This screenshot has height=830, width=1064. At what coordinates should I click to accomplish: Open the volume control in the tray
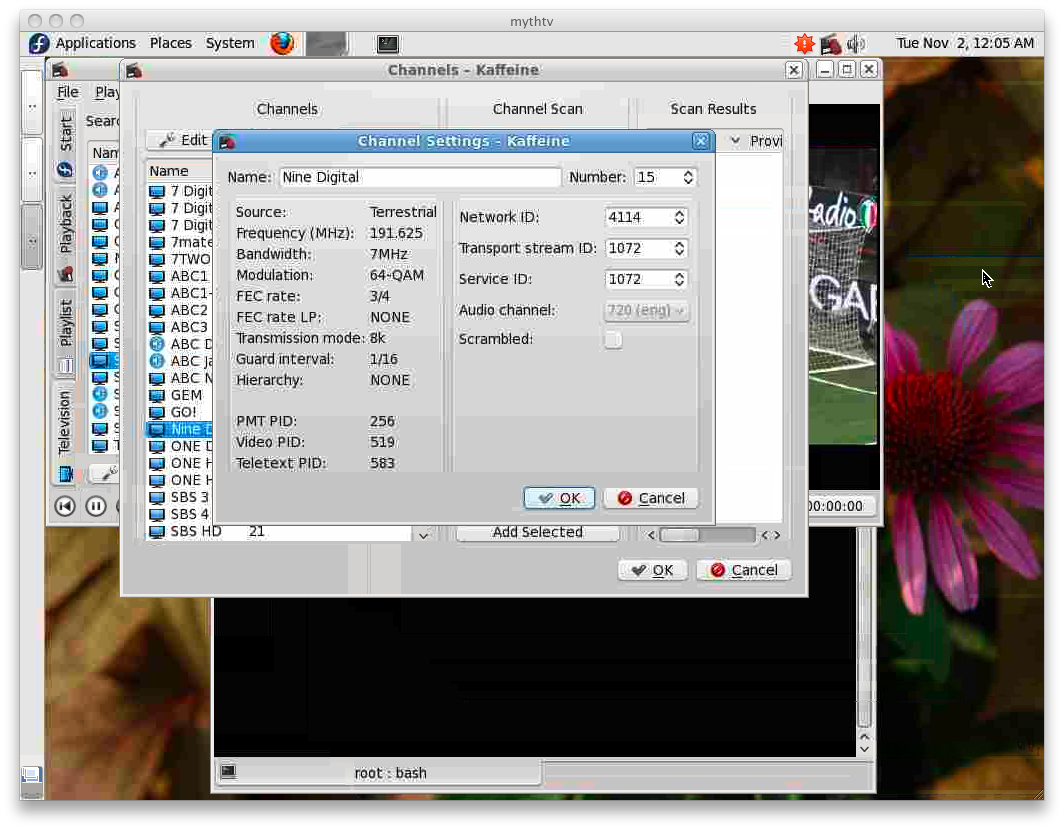pyautogui.click(x=855, y=43)
